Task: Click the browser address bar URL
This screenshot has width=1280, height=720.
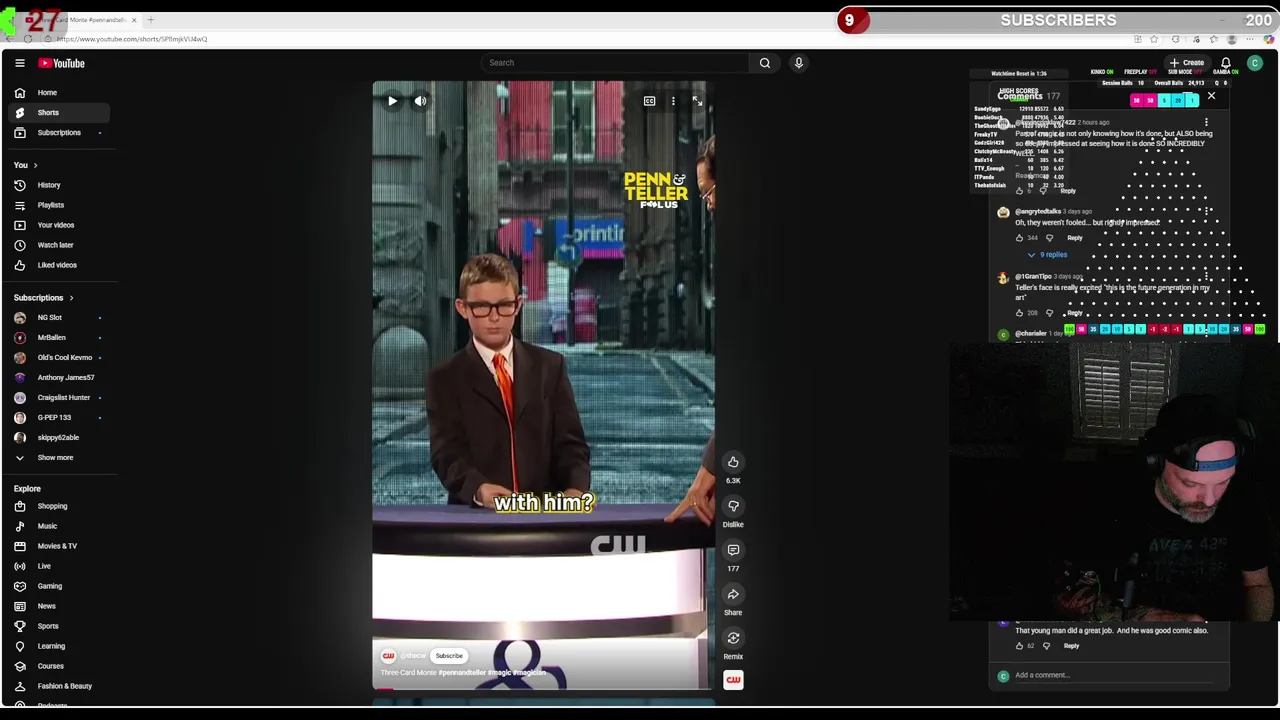Action: (131, 39)
